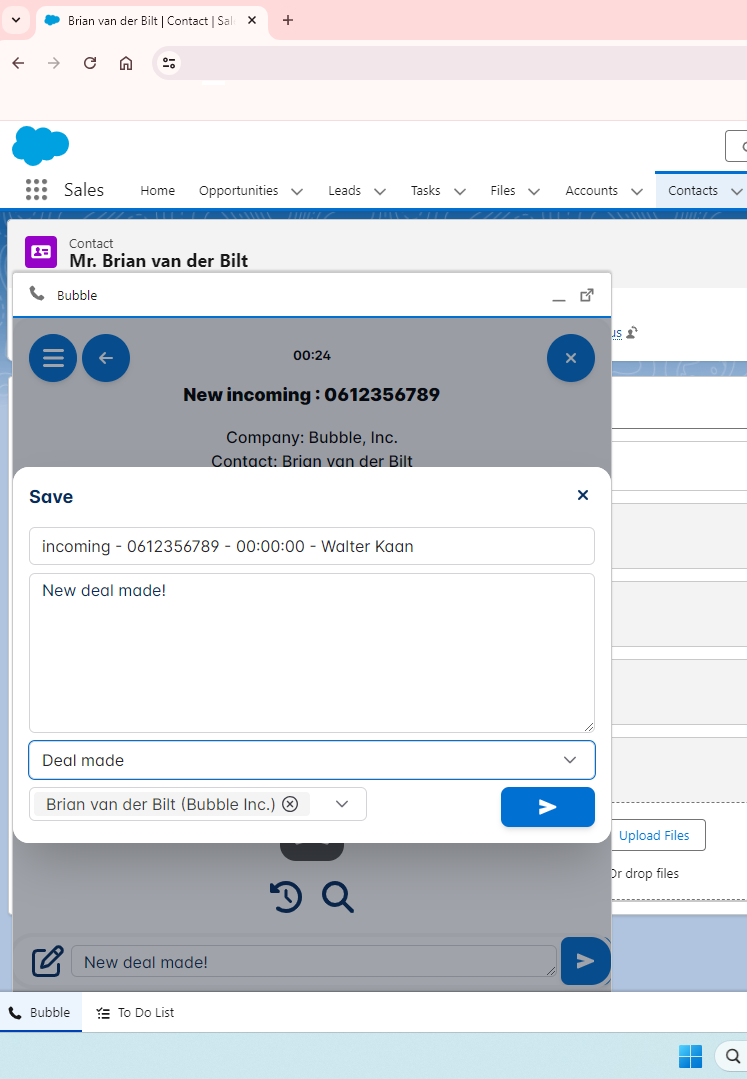Image resolution: width=747 pixels, height=1079 pixels.
Task: Send the note with the Save dialog arrow button
Action: pyautogui.click(x=547, y=807)
